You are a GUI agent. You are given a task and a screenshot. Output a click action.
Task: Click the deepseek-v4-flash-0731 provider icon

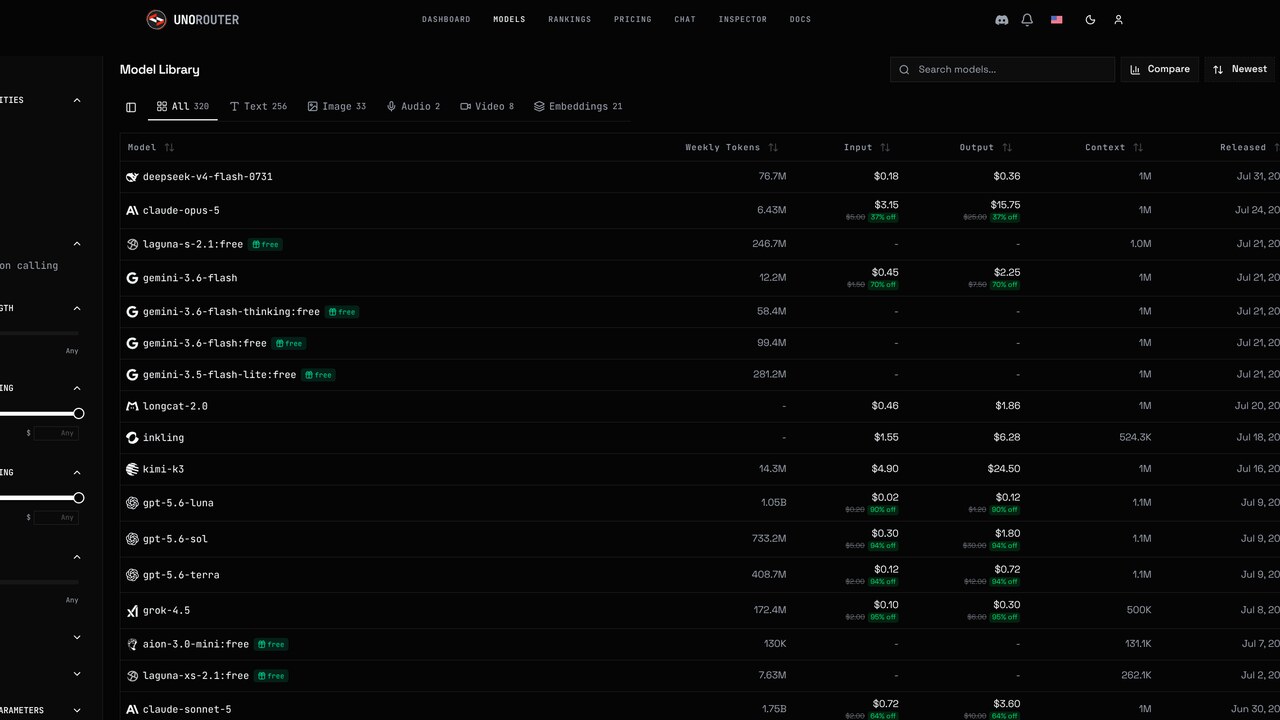click(x=132, y=177)
